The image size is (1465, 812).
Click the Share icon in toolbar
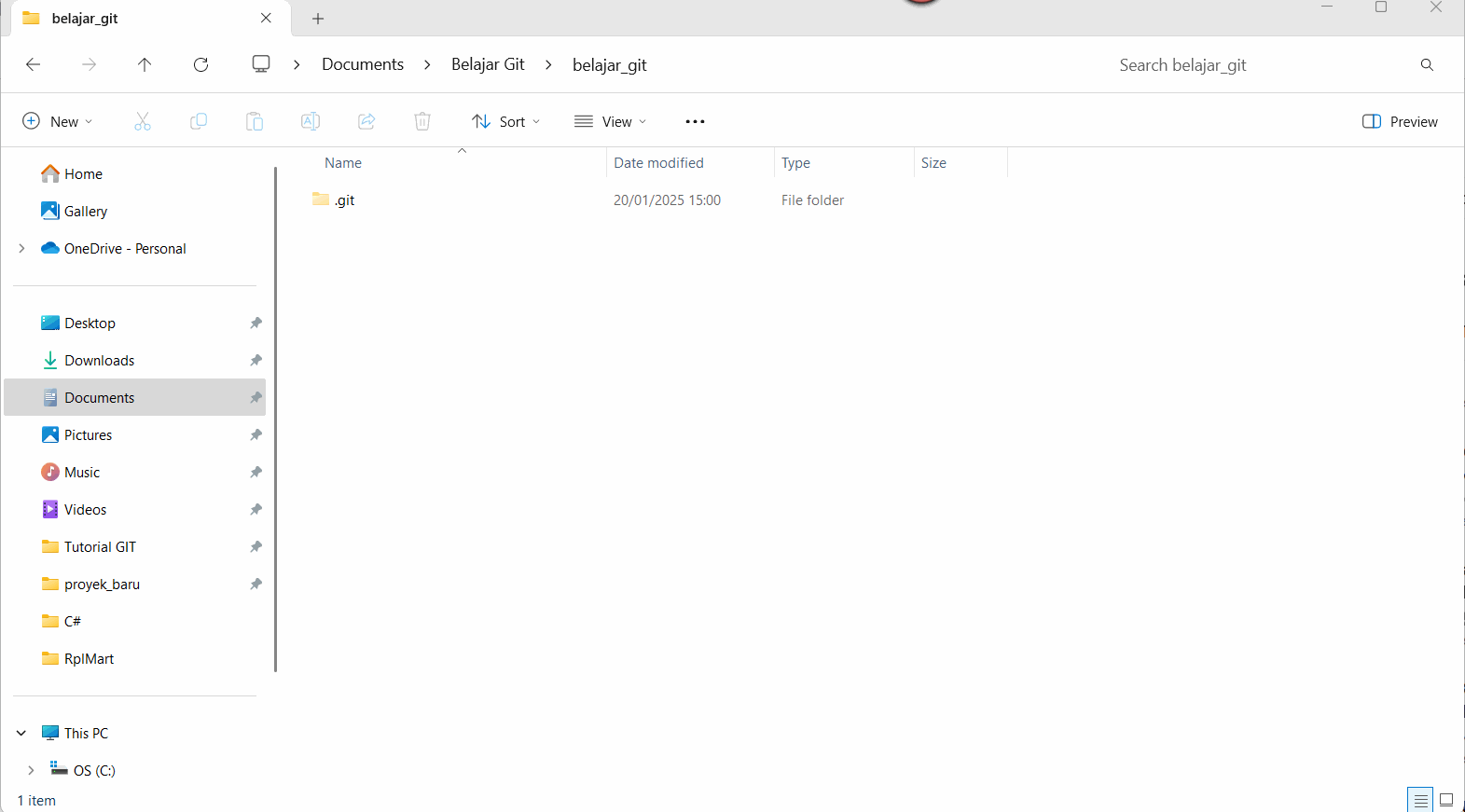366,121
